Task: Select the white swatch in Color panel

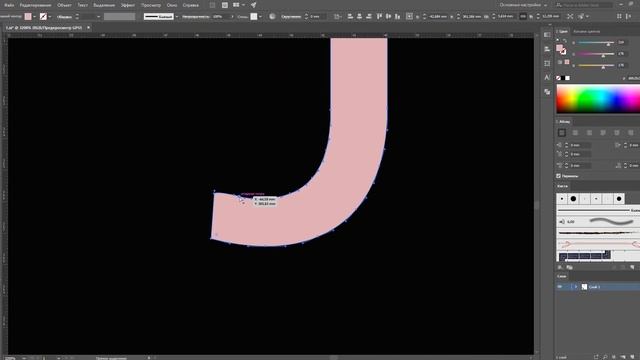Action: 568,78
